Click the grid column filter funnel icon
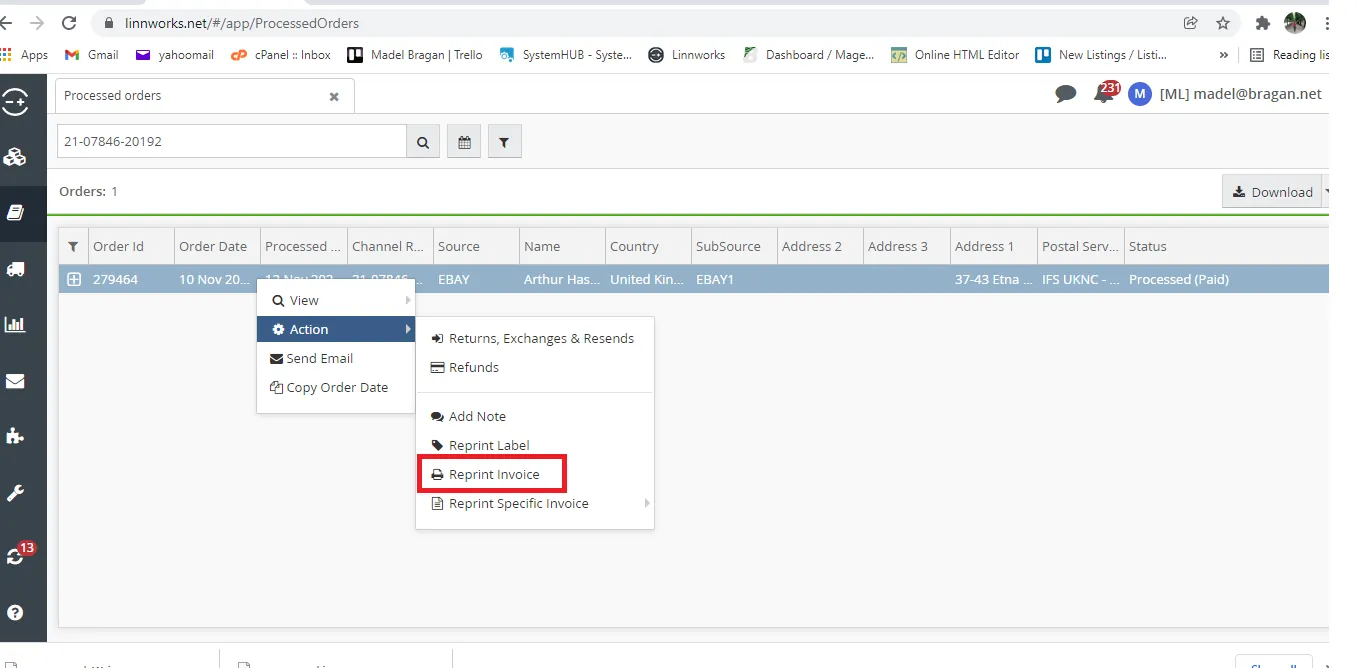The width and height of the screenshot is (1357, 668). point(73,246)
